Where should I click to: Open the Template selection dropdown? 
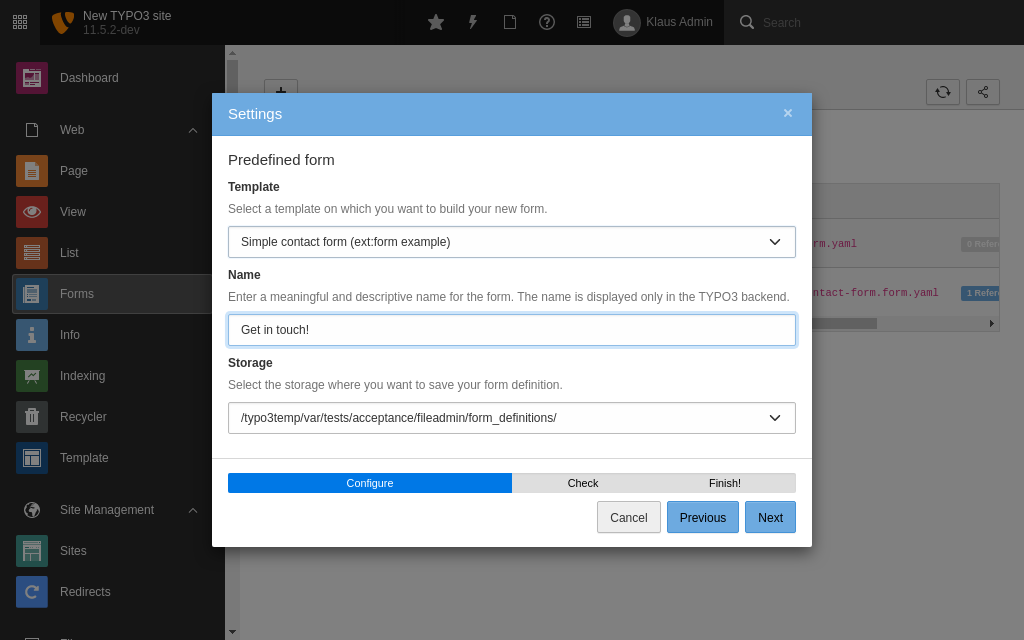point(512,242)
